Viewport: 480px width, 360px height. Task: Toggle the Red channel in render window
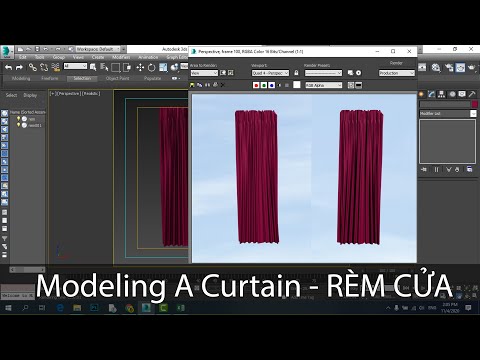pyautogui.click(x=256, y=86)
